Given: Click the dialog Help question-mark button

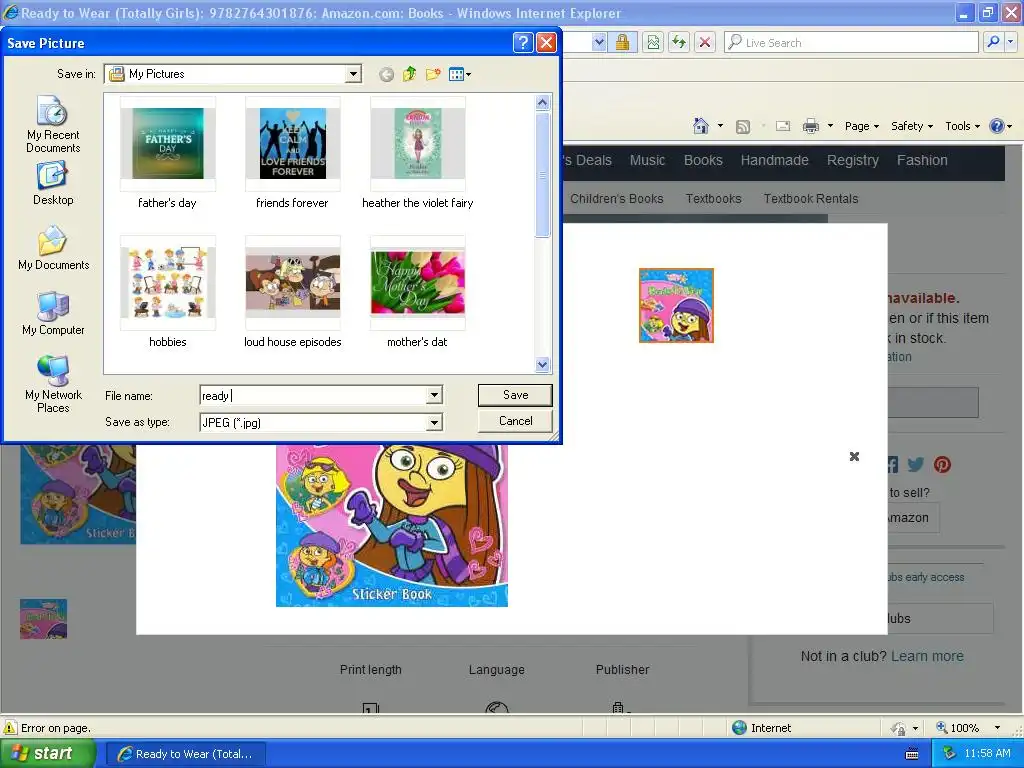Looking at the screenshot, I should 522,42.
